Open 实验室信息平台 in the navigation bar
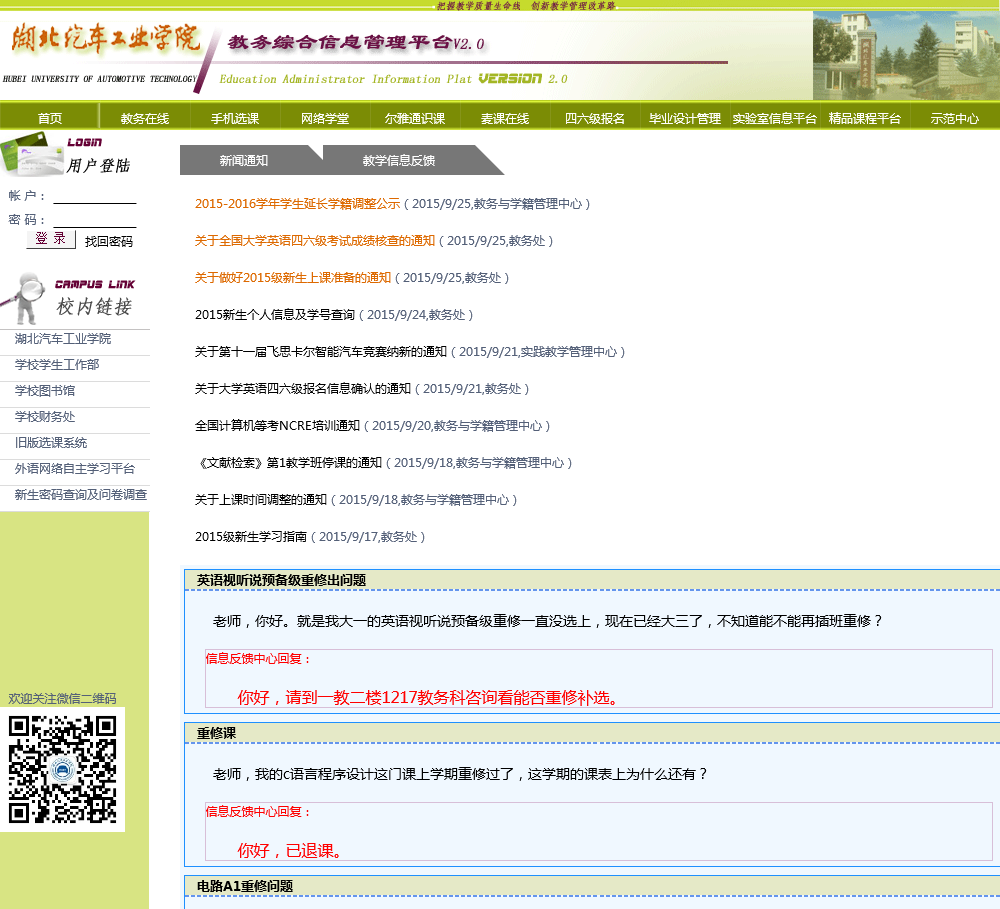The image size is (1000, 909). click(x=774, y=119)
